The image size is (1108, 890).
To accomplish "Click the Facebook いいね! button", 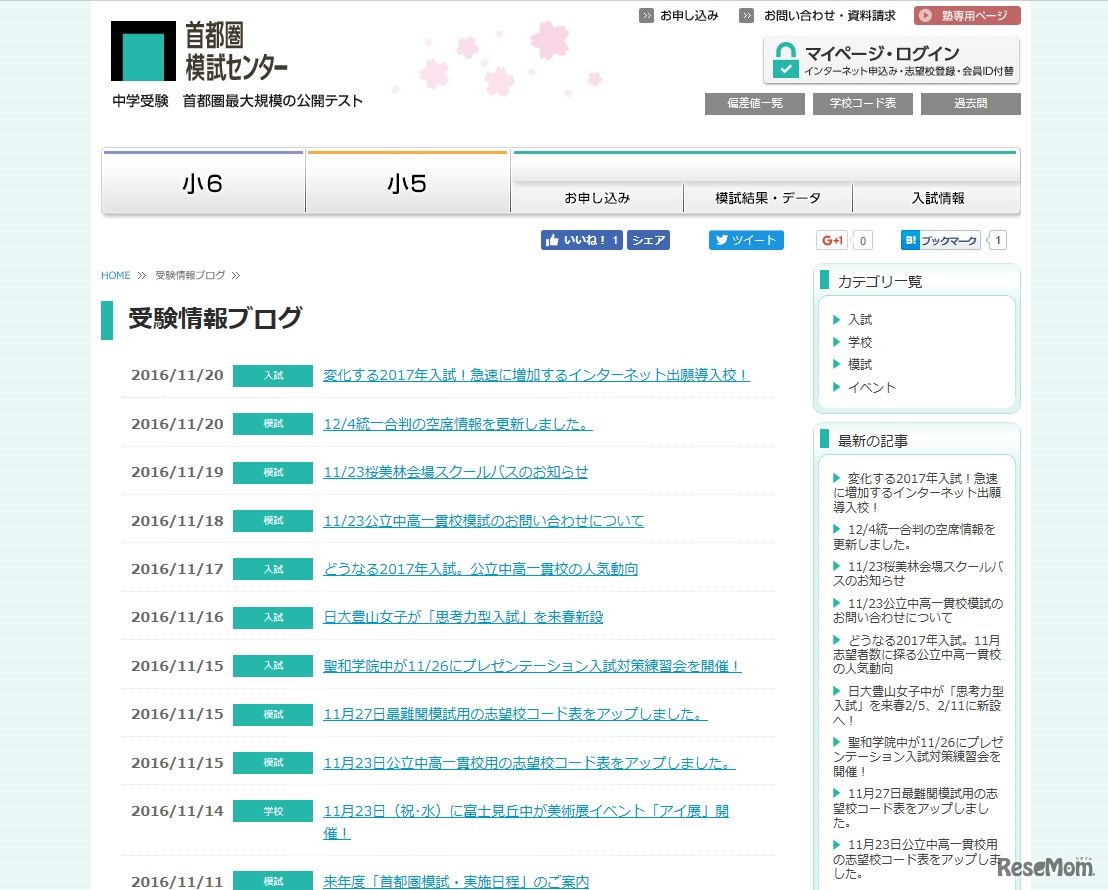I will click(x=581, y=240).
